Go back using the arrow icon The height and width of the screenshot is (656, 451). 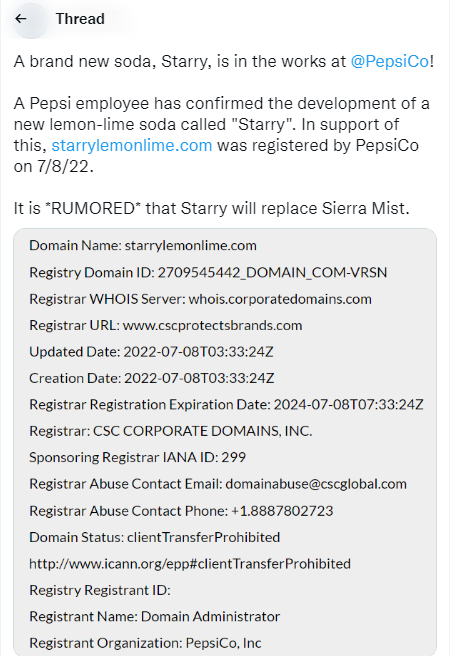pos(20,19)
